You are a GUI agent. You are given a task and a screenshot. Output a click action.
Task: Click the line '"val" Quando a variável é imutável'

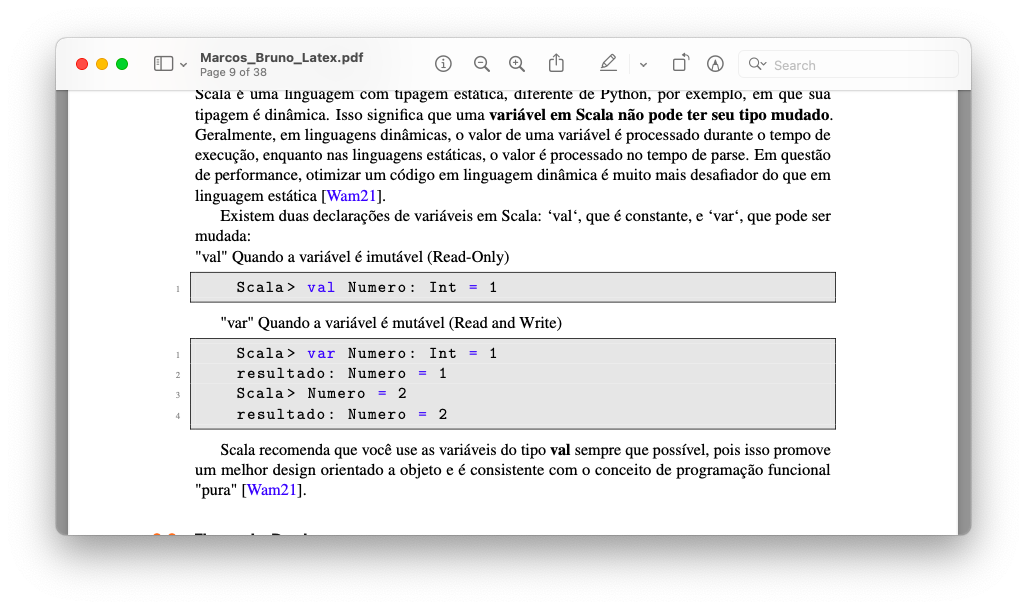[x=352, y=257]
